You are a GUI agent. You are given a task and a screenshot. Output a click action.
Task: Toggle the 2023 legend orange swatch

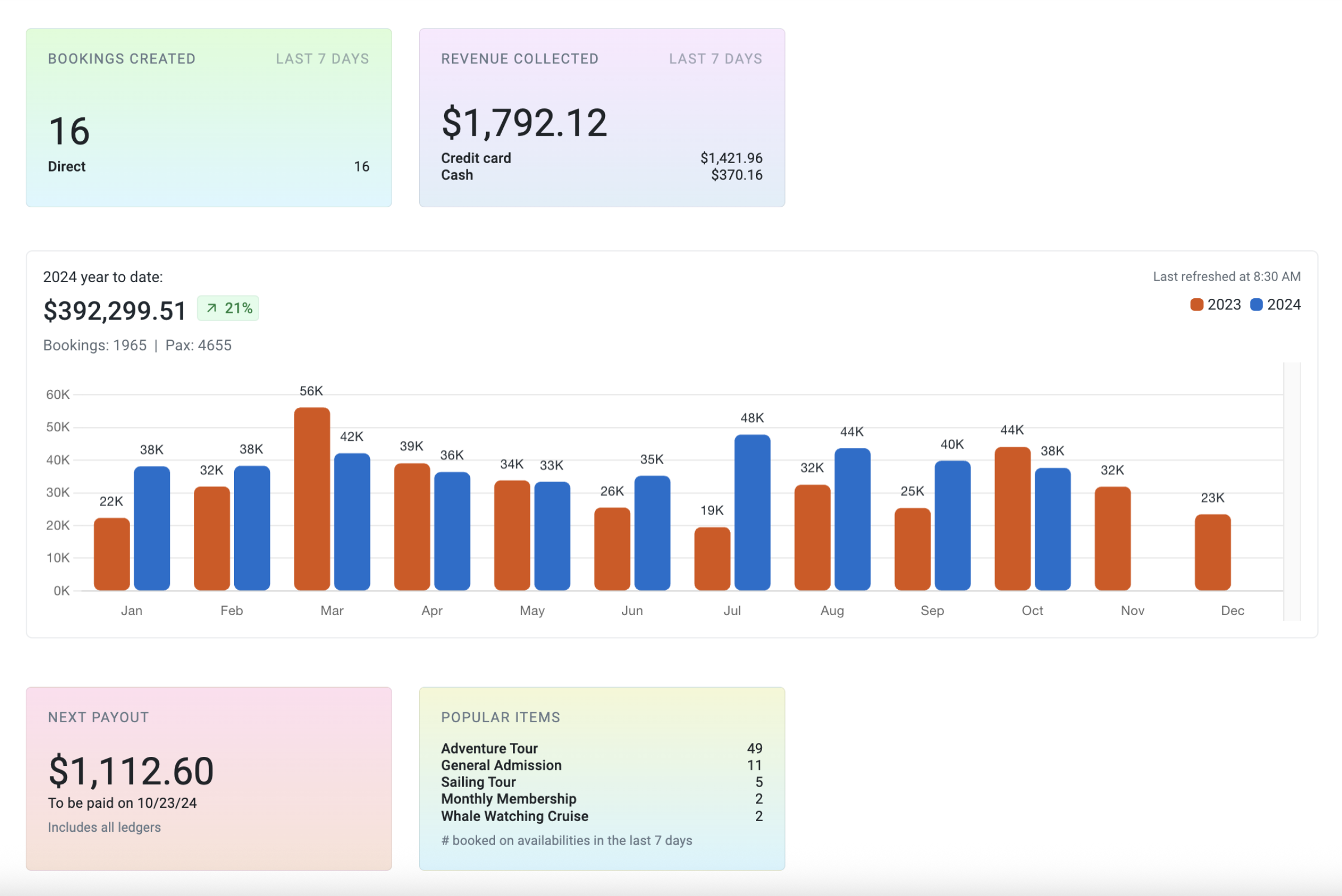click(x=1196, y=304)
